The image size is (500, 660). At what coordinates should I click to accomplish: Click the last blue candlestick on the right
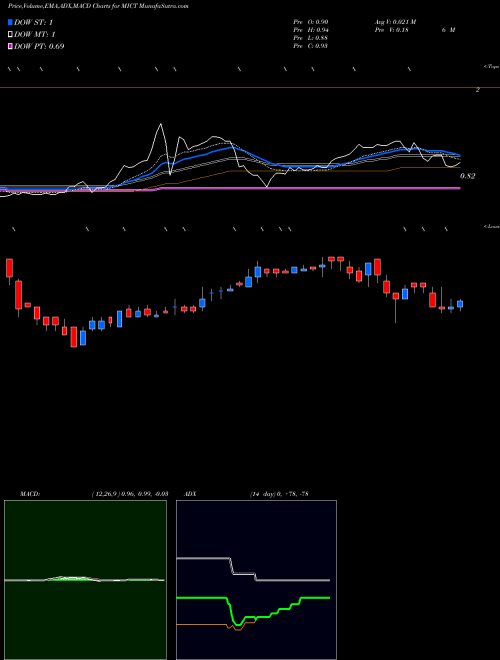pos(460,304)
